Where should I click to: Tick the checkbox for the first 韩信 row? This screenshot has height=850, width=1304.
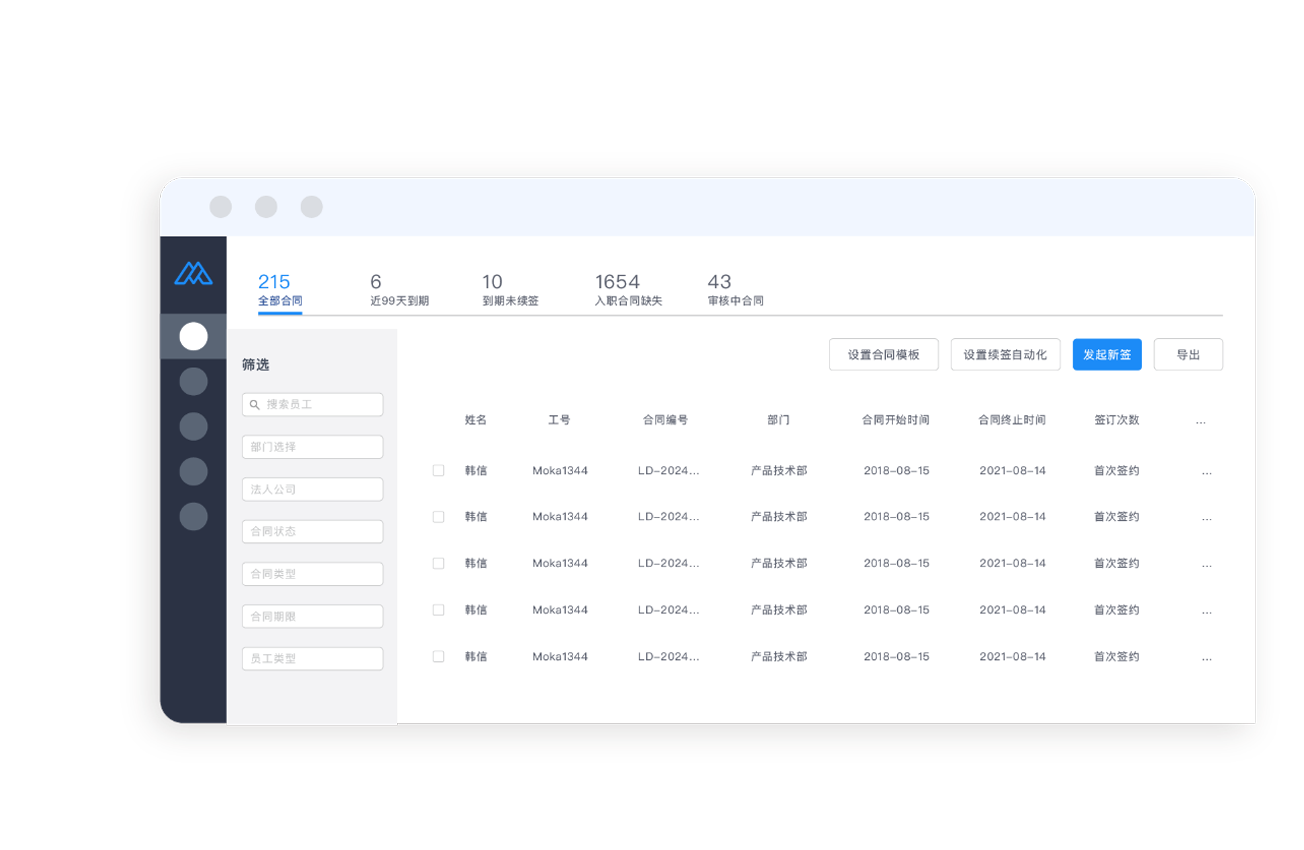[438, 470]
